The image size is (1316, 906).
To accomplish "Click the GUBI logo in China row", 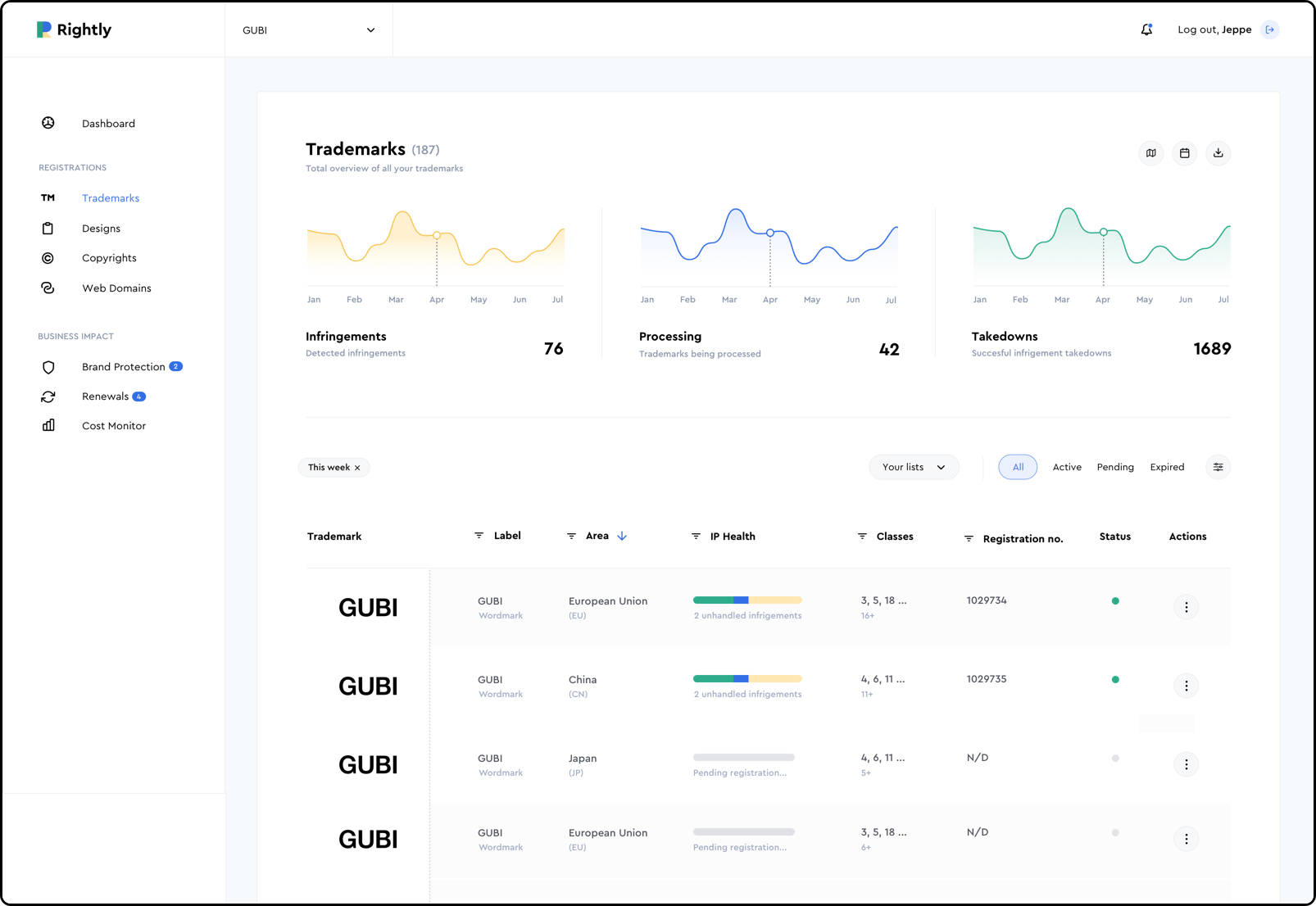I will [368, 686].
